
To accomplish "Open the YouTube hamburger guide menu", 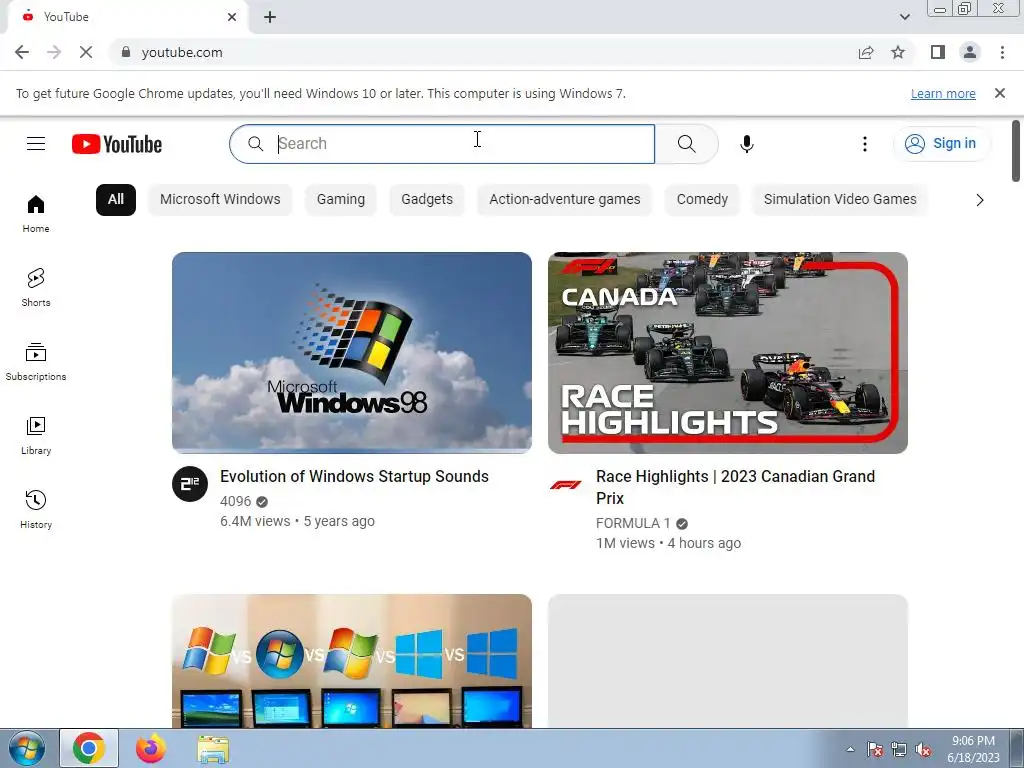I will coord(36,144).
